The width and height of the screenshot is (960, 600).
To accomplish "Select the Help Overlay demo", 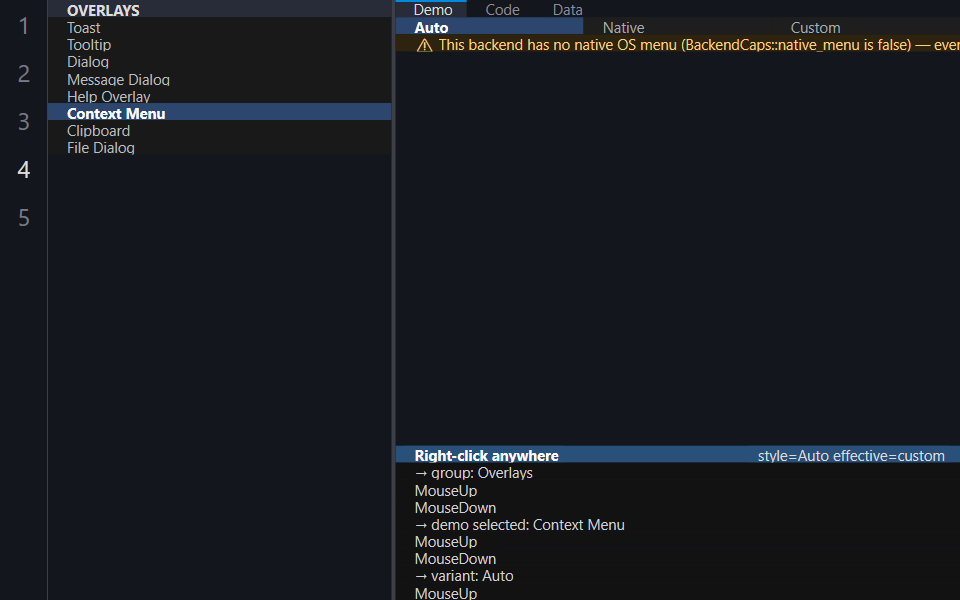I will tap(219, 97).
